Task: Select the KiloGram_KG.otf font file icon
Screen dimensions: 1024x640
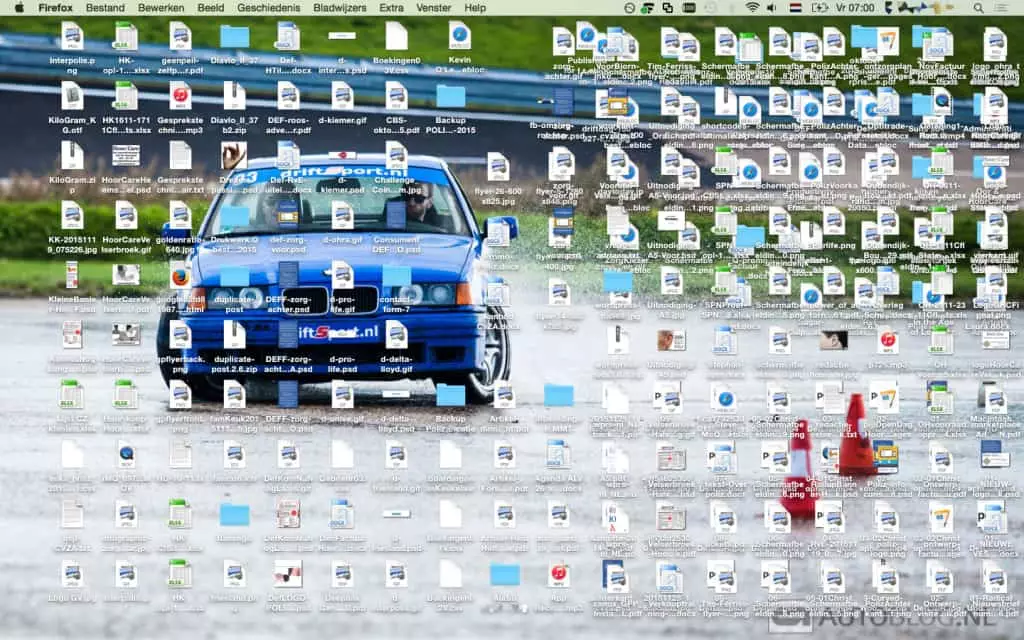Action: click(72, 96)
